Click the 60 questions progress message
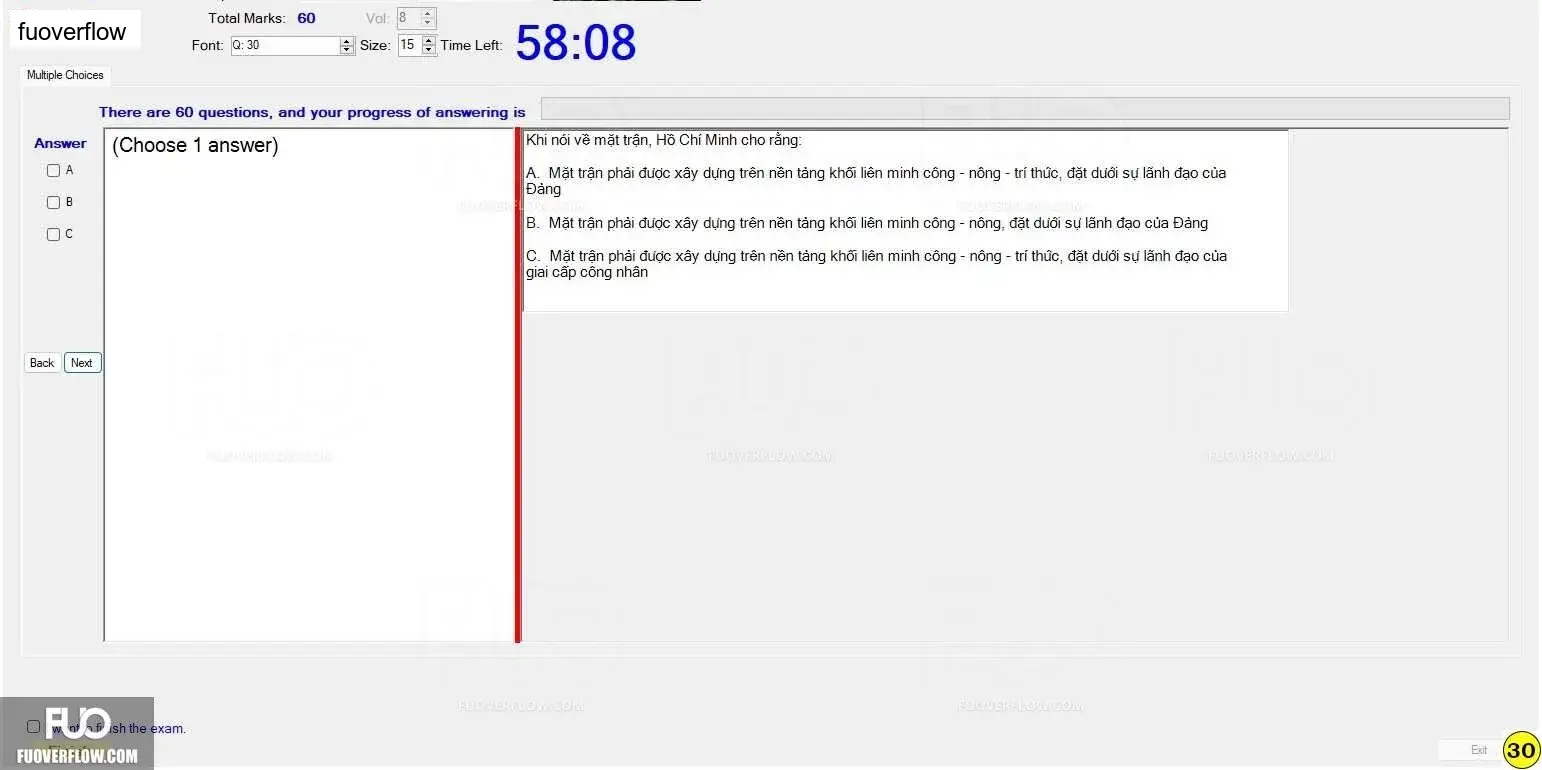The height and width of the screenshot is (770, 1542). pos(312,112)
